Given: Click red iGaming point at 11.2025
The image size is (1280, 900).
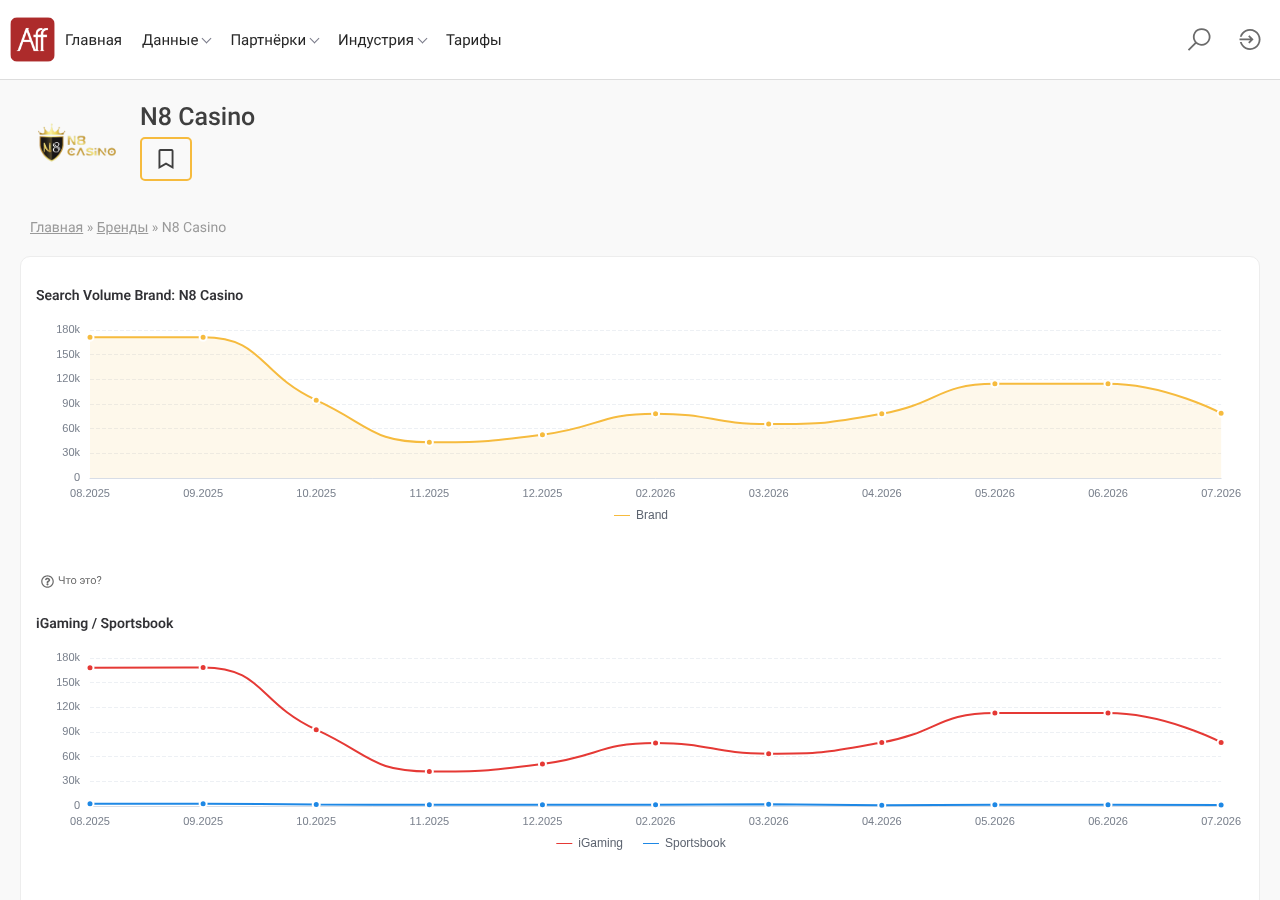Looking at the screenshot, I should click(x=429, y=771).
